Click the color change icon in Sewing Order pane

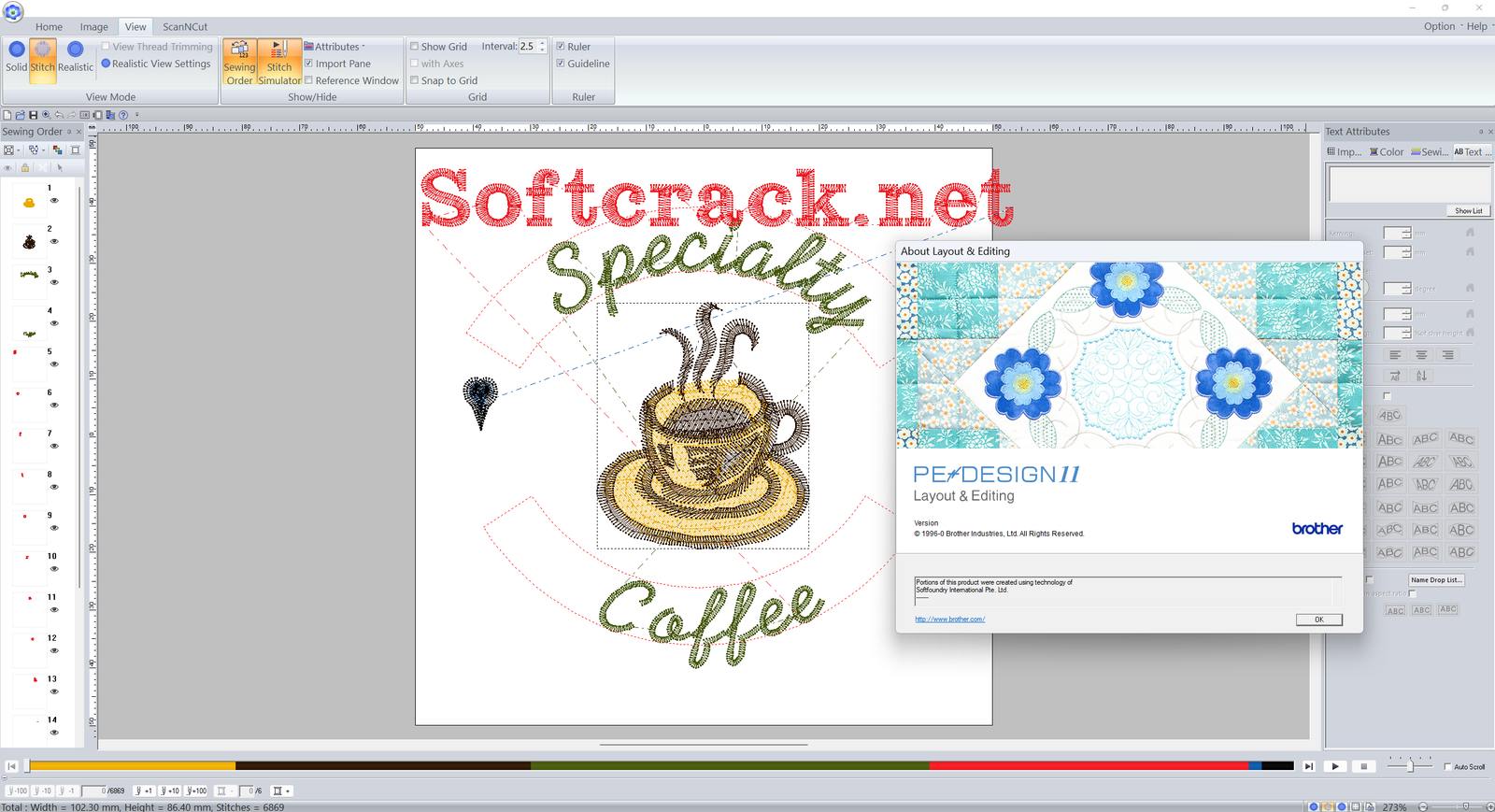57,150
